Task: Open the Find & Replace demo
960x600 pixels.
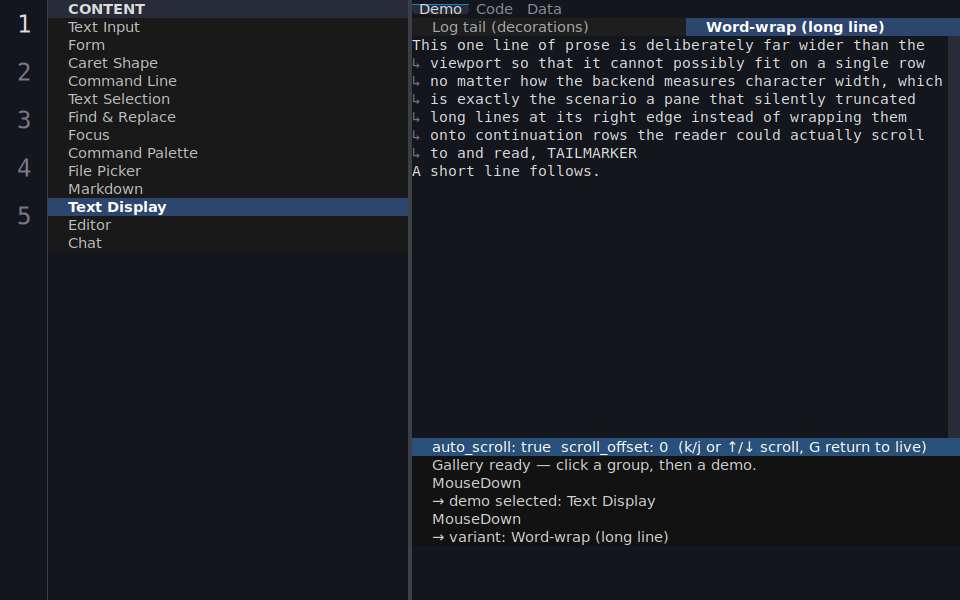Action: tap(228, 117)
